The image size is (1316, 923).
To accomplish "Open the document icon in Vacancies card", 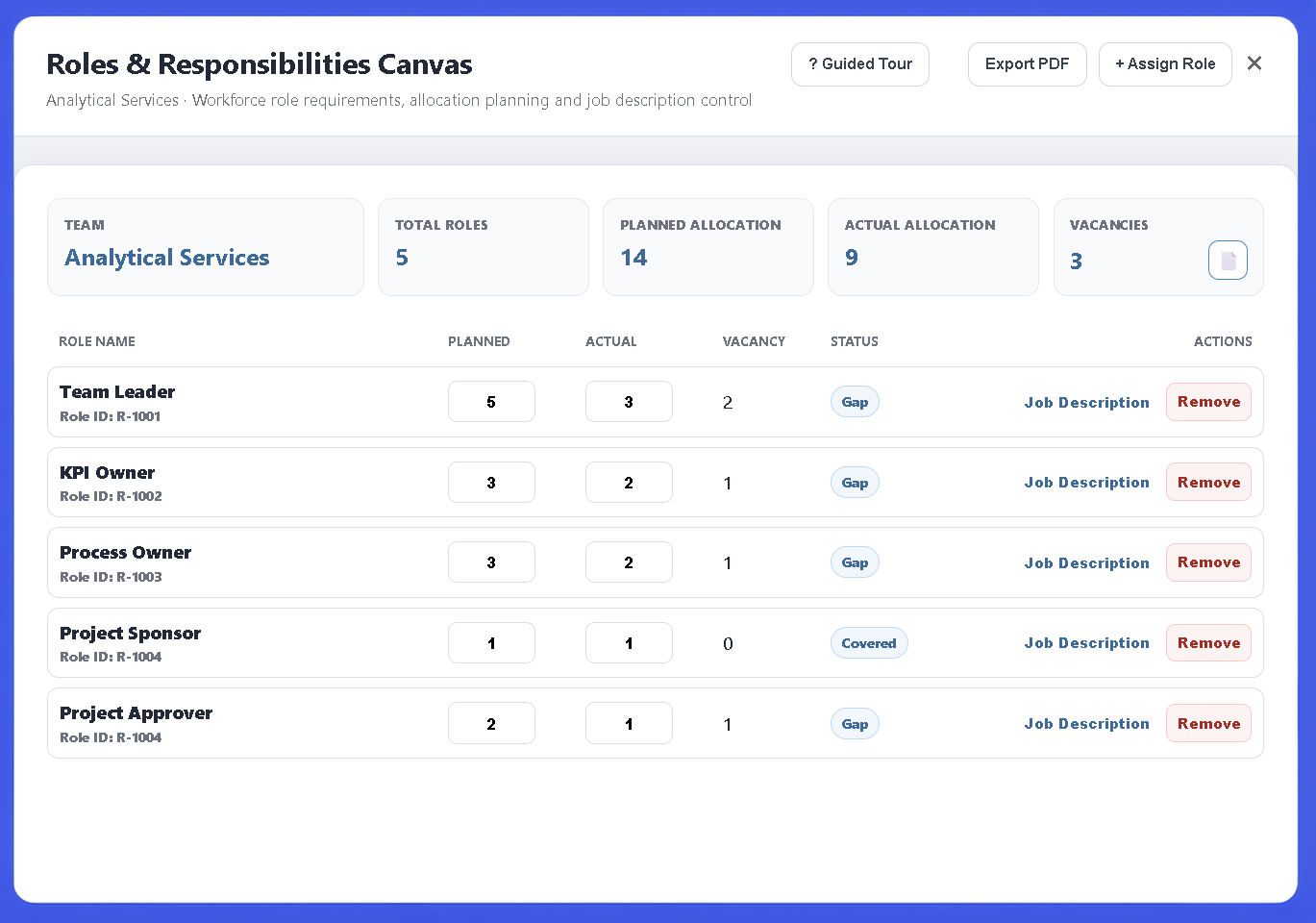I will [x=1228, y=260].
